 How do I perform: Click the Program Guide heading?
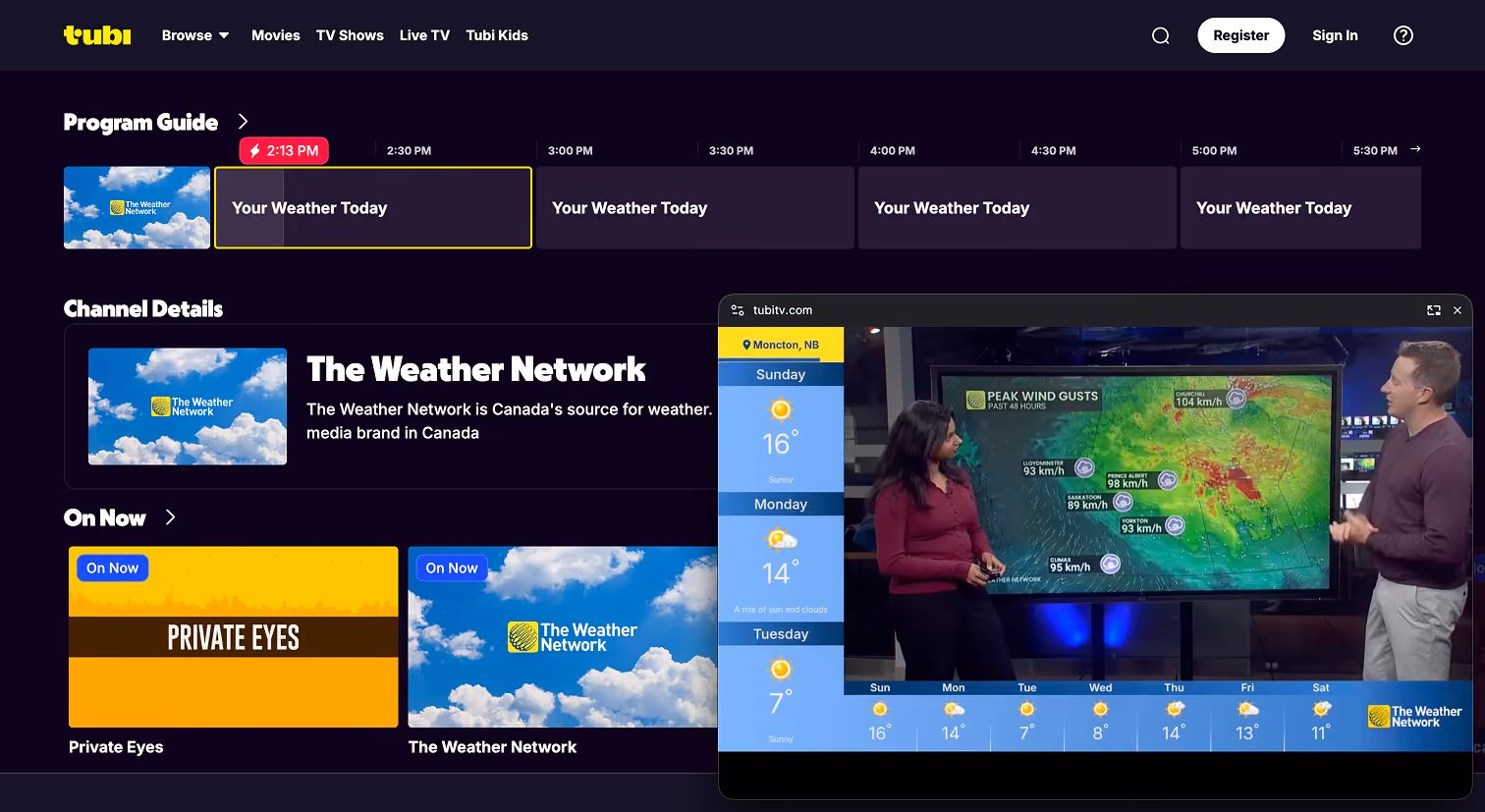[x=140, y=122]
